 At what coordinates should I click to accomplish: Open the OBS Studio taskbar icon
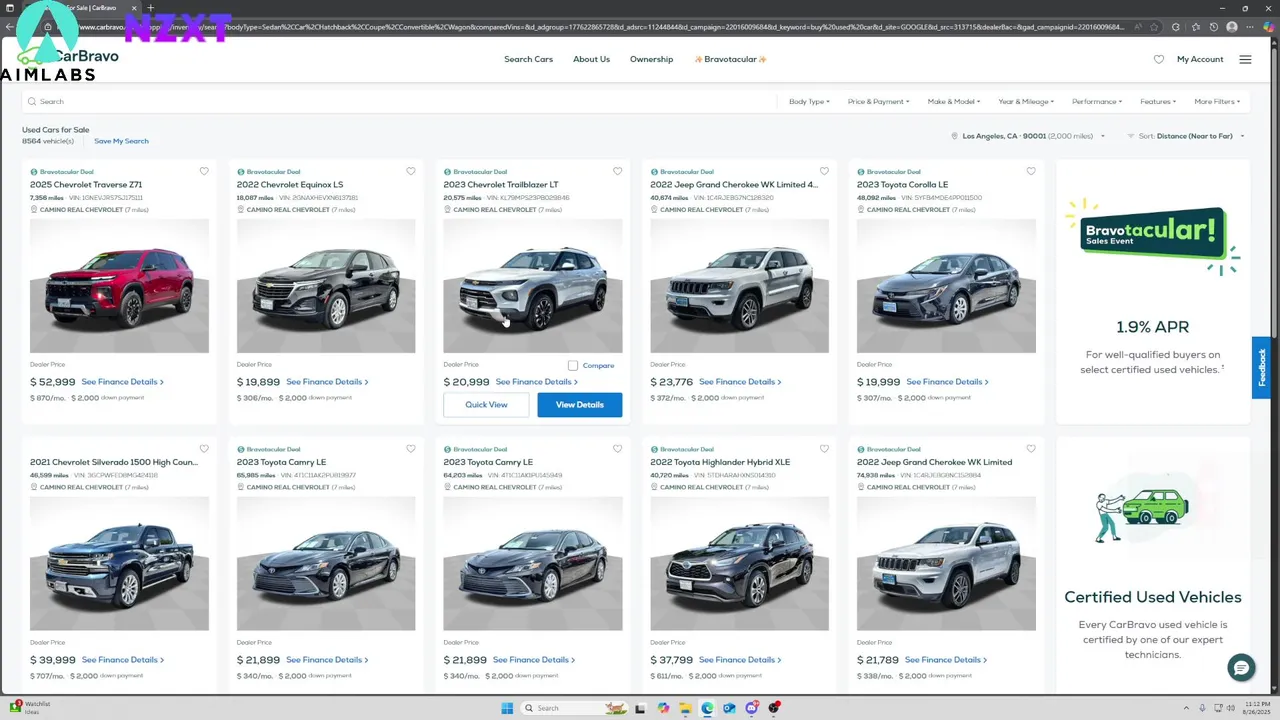773,708
